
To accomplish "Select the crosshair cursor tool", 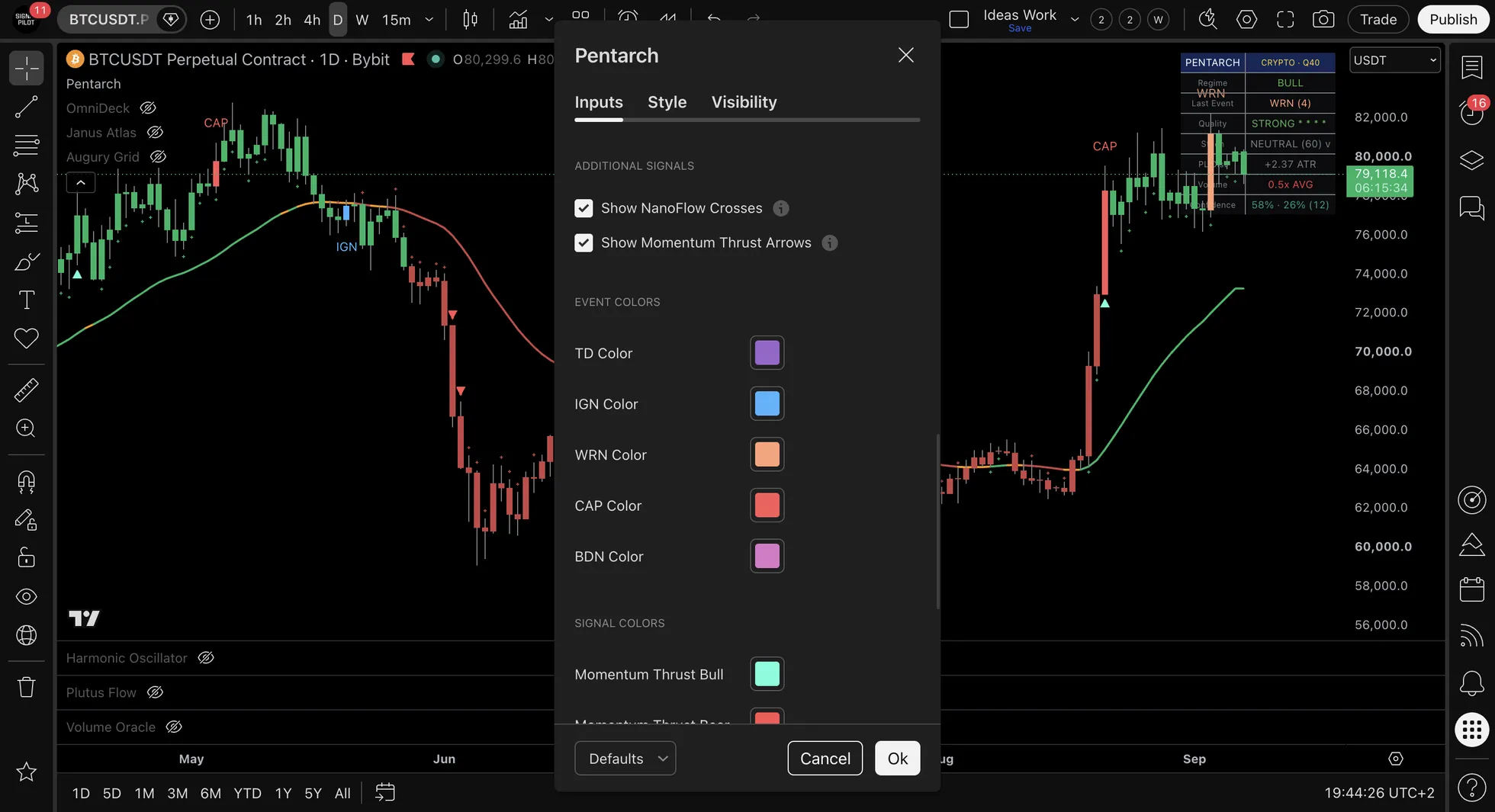I will pos(27,68).
